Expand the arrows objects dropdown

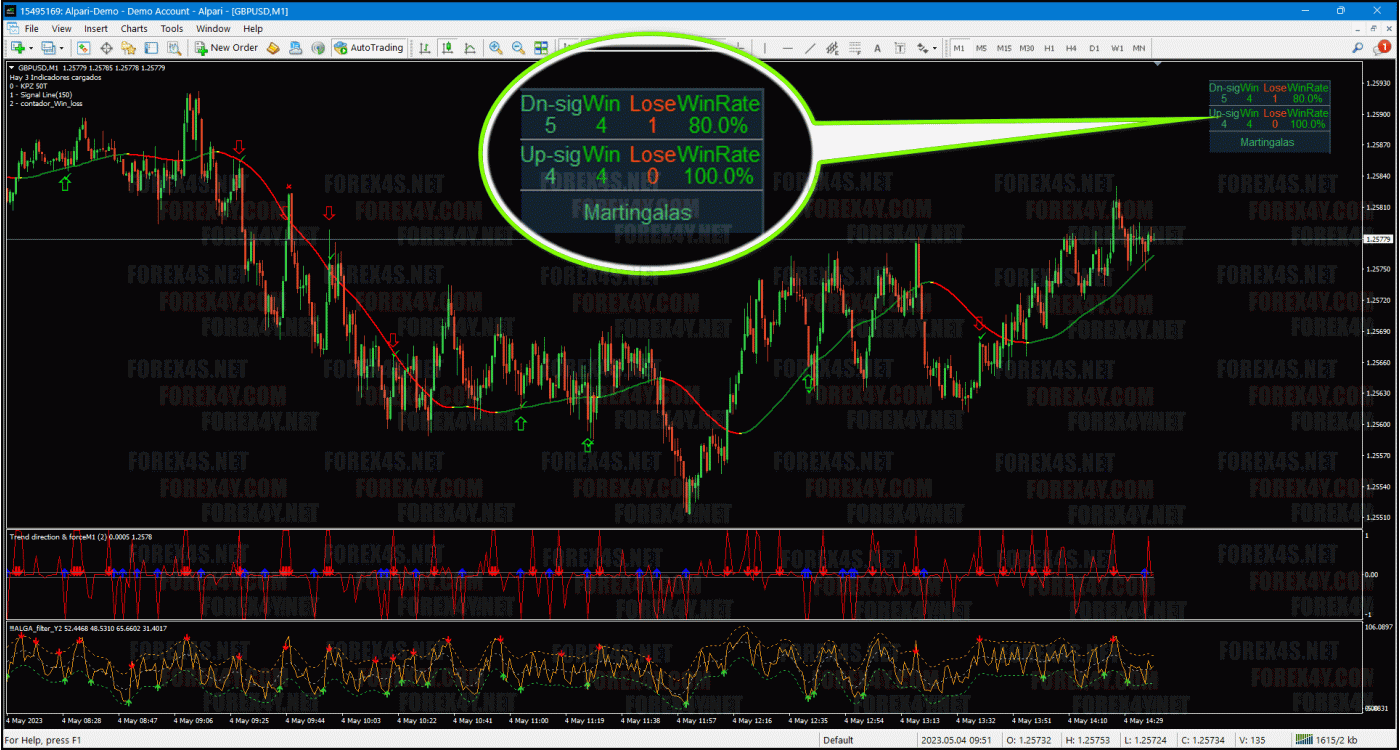[x=935, y=48]
